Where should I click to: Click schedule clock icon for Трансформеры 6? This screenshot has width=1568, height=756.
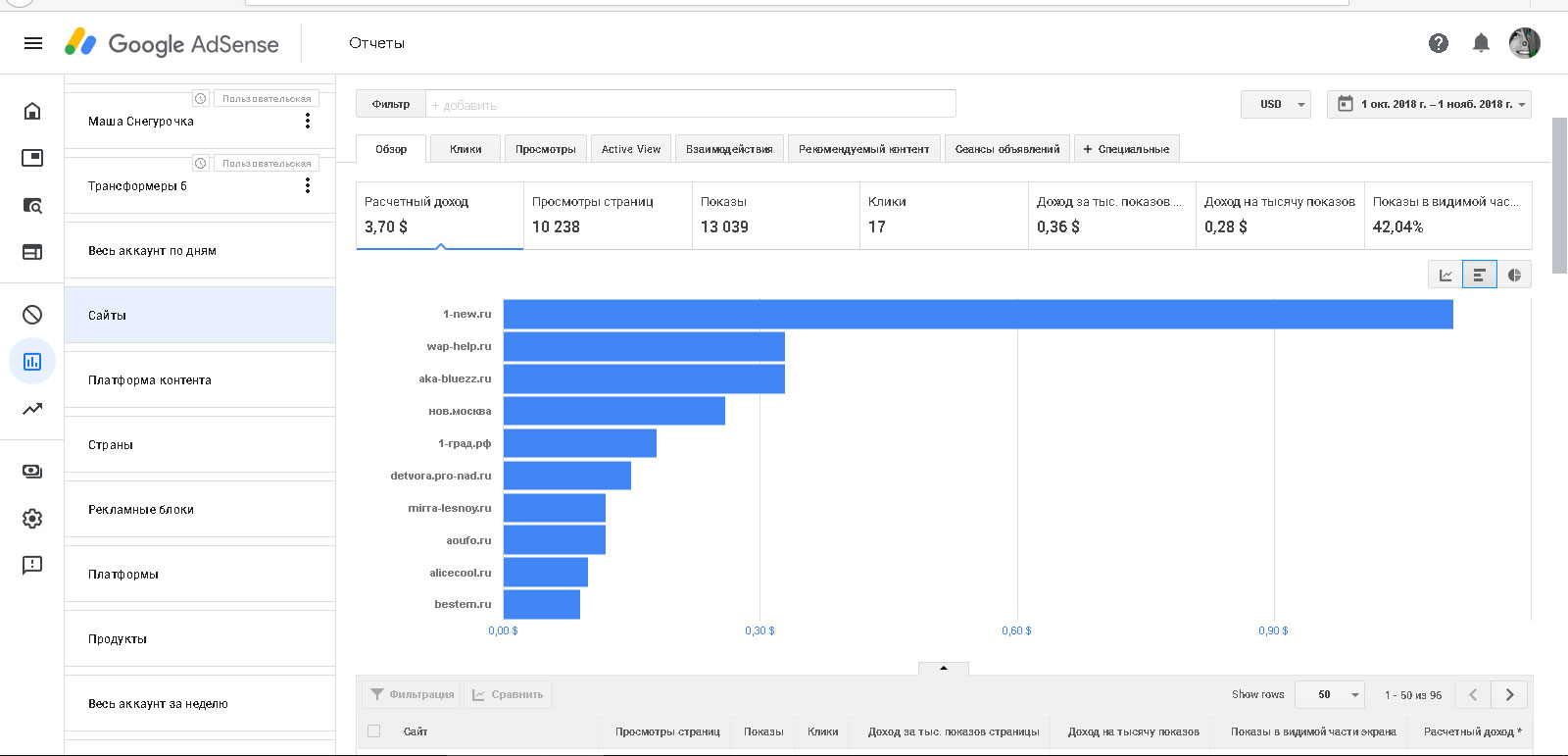pyautogui.click(x=201, y=164)
